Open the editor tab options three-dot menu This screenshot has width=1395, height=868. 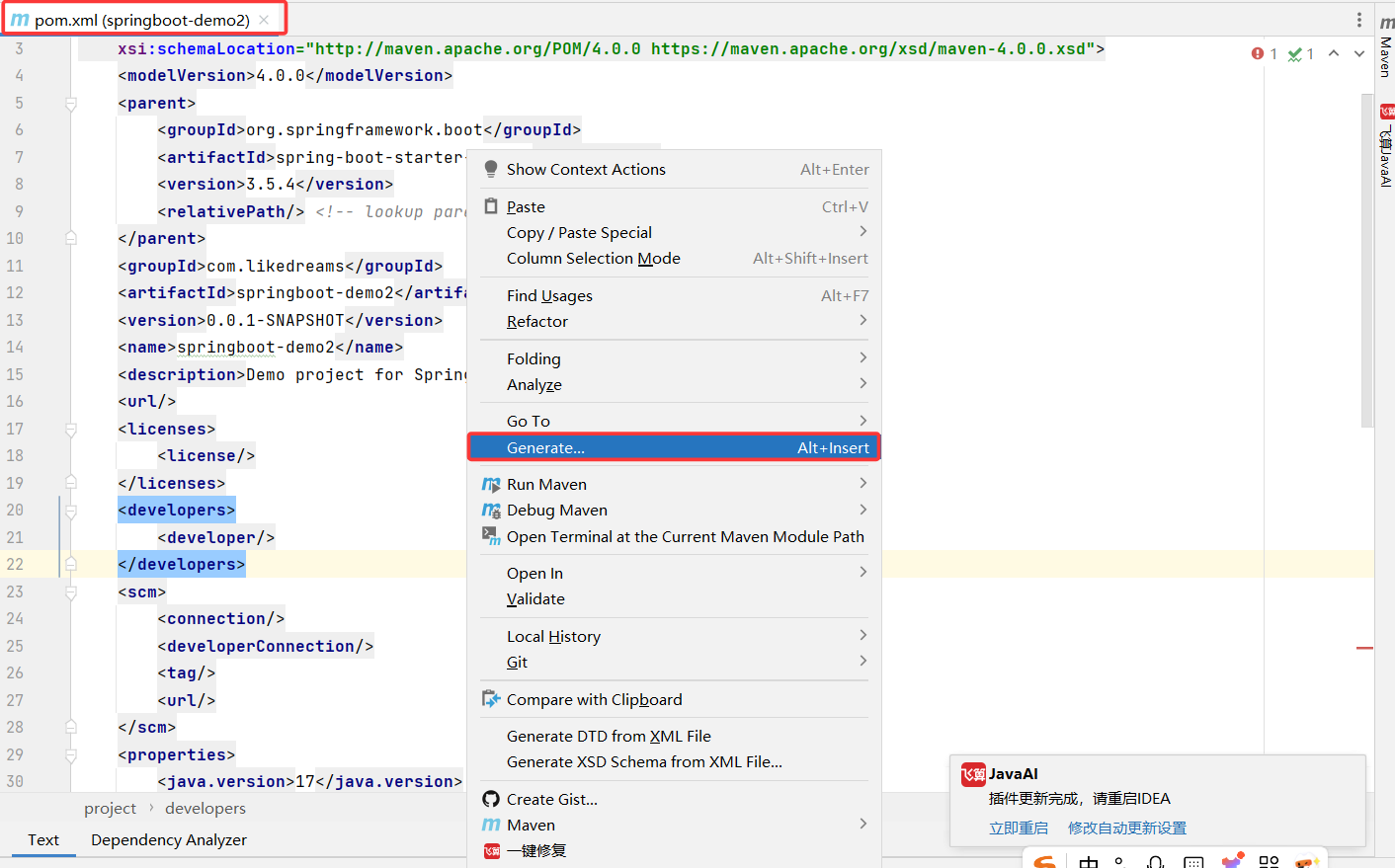click(1359, 20)
